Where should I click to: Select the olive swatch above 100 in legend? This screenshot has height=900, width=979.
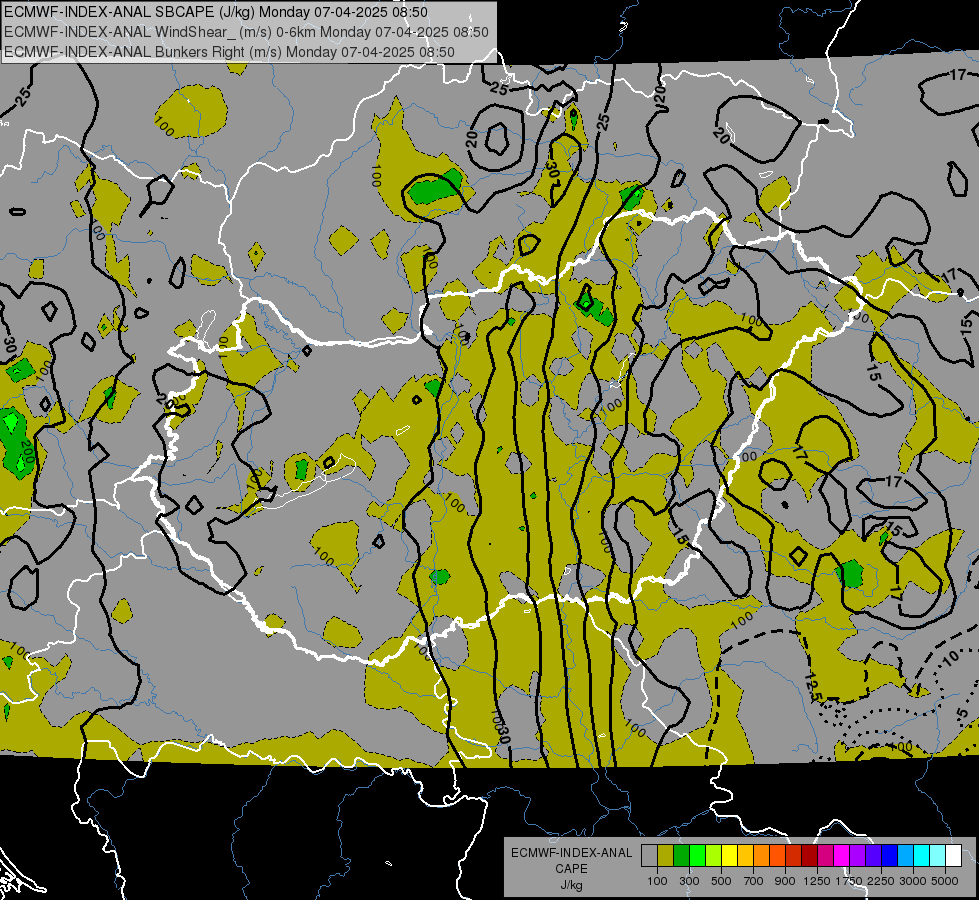[x=665, y=856]
